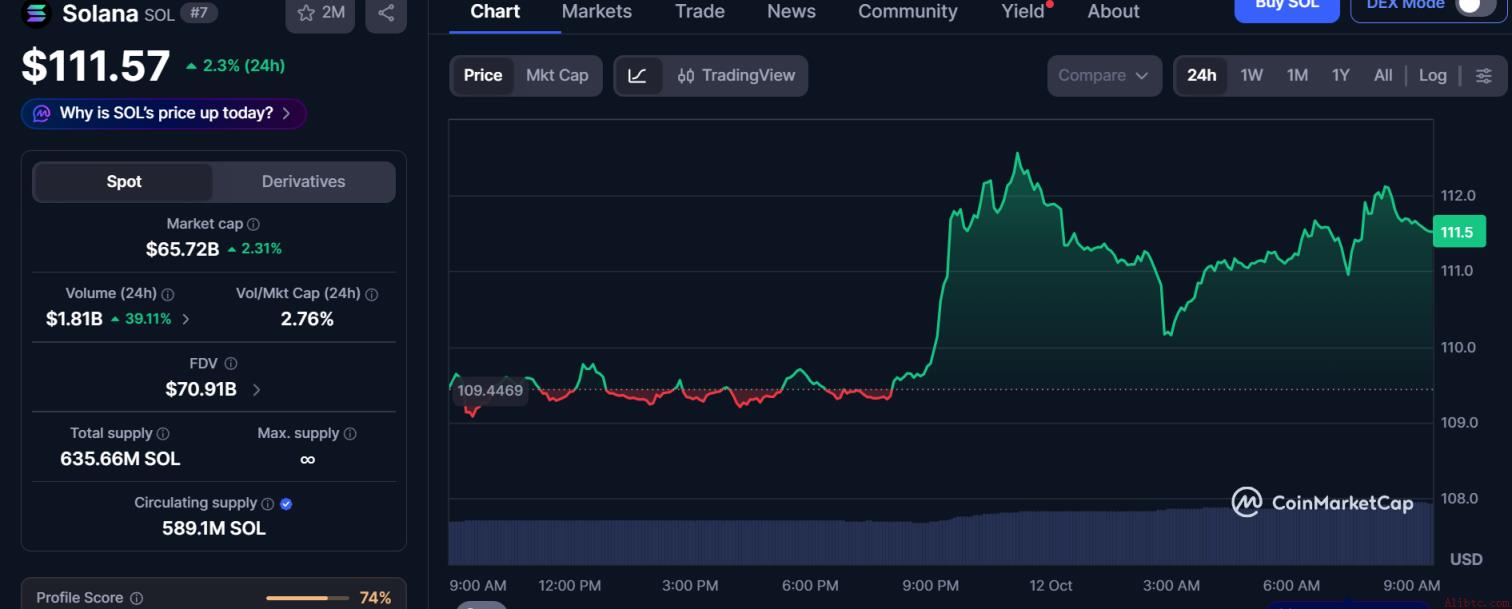Viewport: 1512px width, 609px height.
Task: Click the FDV info icon
Action: coord(231,364)
